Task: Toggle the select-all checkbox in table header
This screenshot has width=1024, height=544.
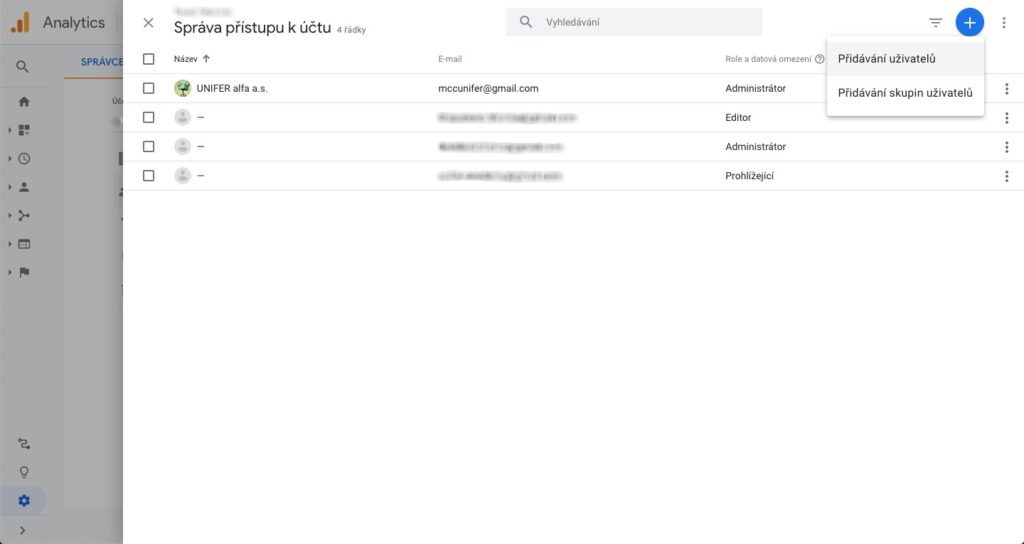Action: point(149,59)
